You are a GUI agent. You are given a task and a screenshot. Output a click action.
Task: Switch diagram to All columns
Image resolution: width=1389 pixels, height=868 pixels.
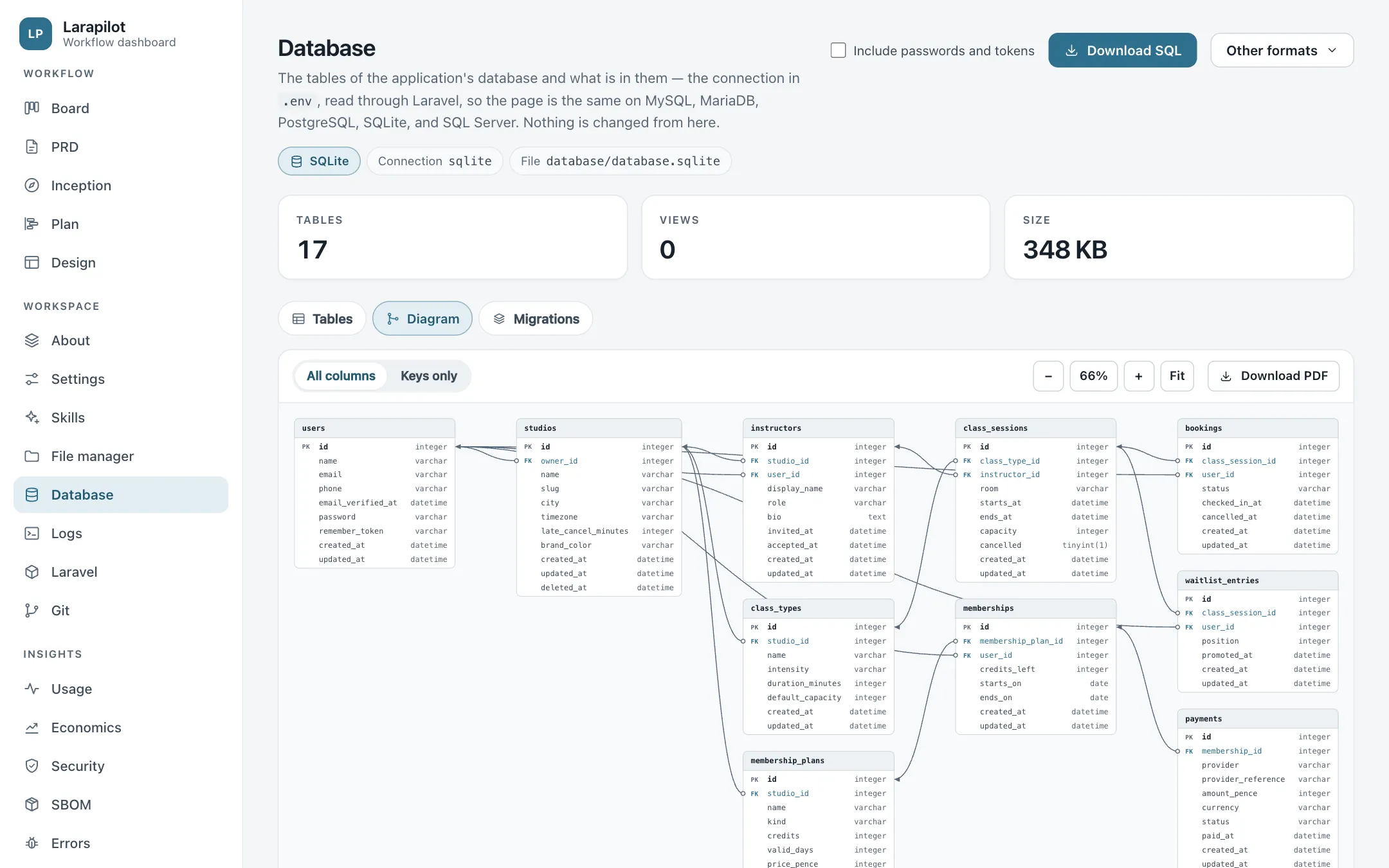coord(341,376)
